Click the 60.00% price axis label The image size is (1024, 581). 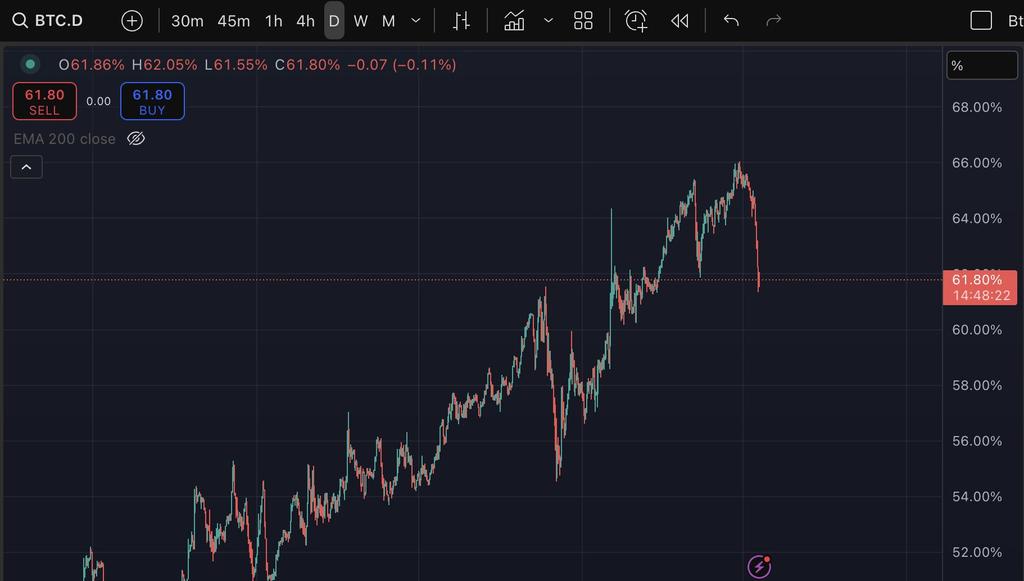pyautogui.click(x=977, y=330)
